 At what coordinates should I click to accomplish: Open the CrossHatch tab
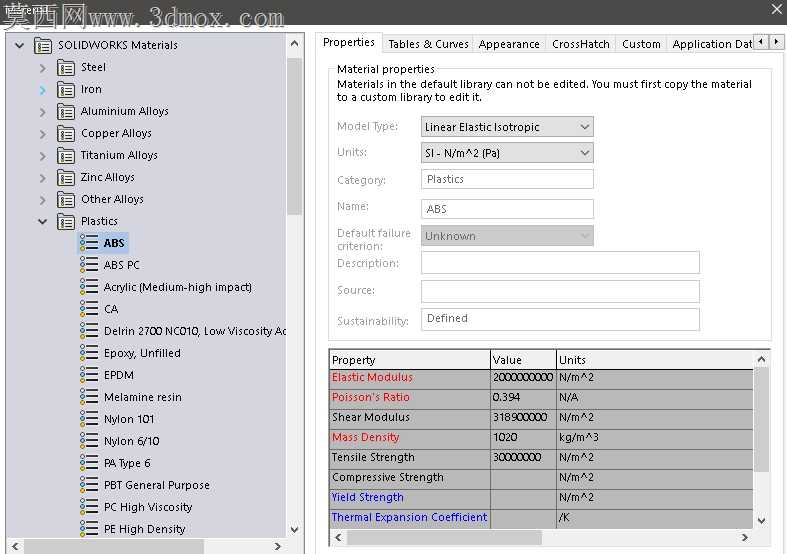click(x=581, y=44)
